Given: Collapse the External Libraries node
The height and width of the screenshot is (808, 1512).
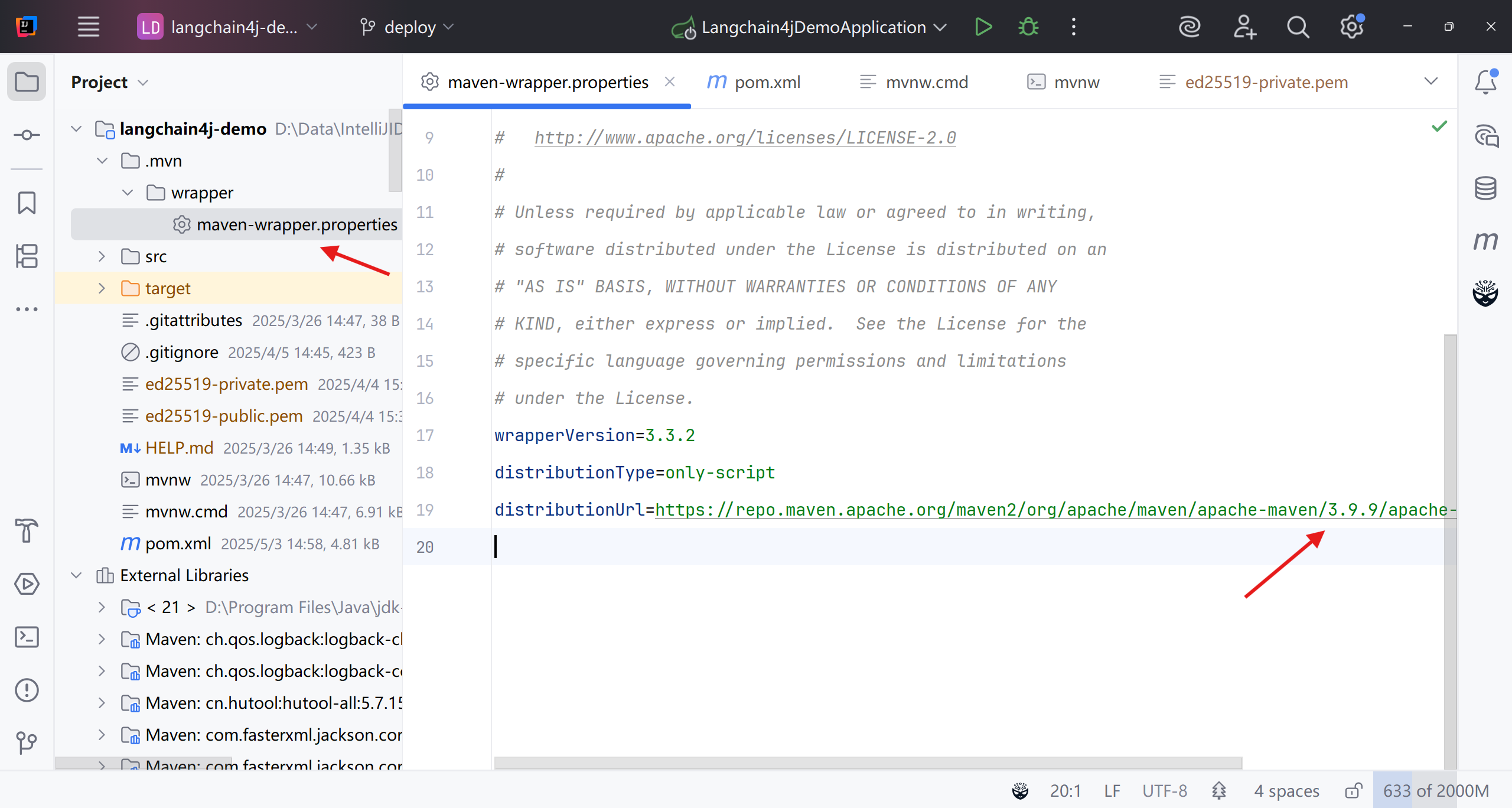Looking at the screenshot, I should coord(76,575).
